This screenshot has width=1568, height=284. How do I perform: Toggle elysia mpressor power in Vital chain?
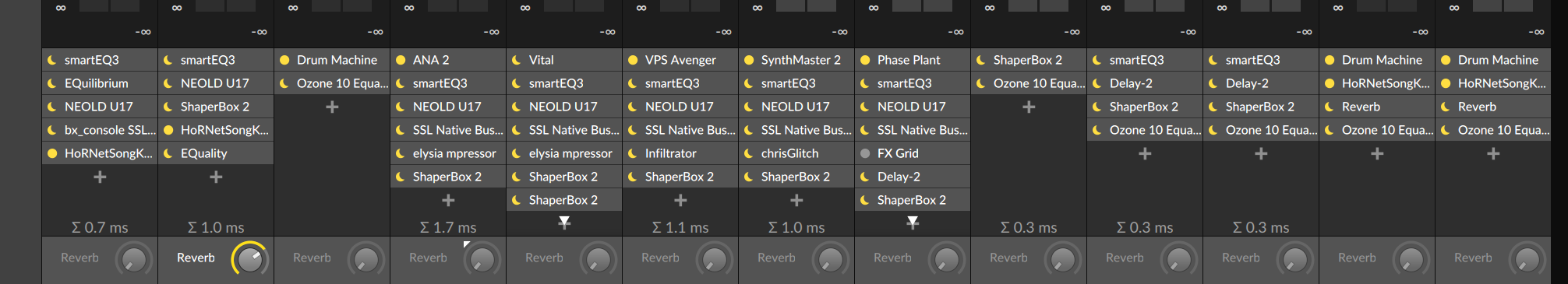(x=517, y=153)
